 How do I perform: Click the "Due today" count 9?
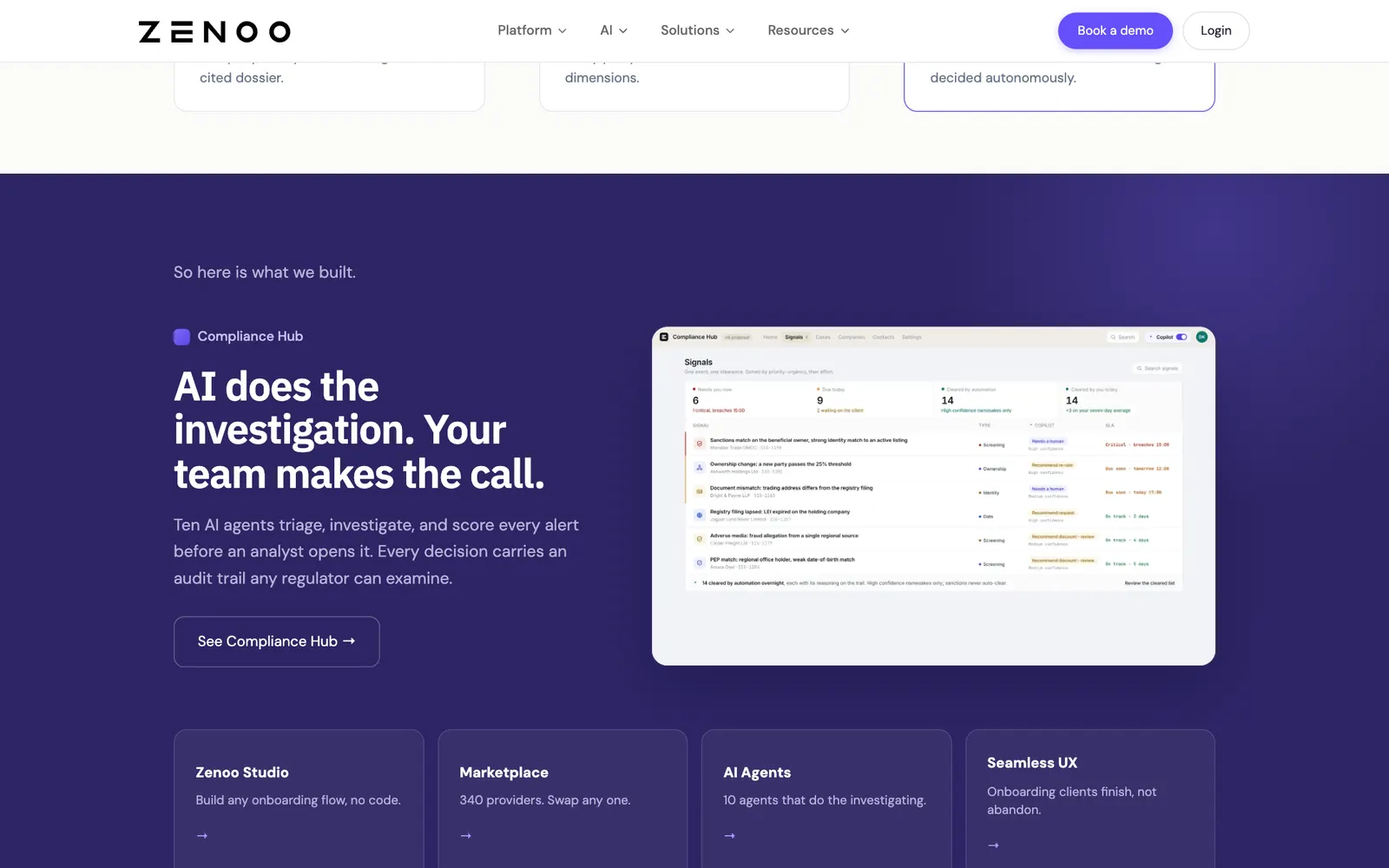coord(820,400)
